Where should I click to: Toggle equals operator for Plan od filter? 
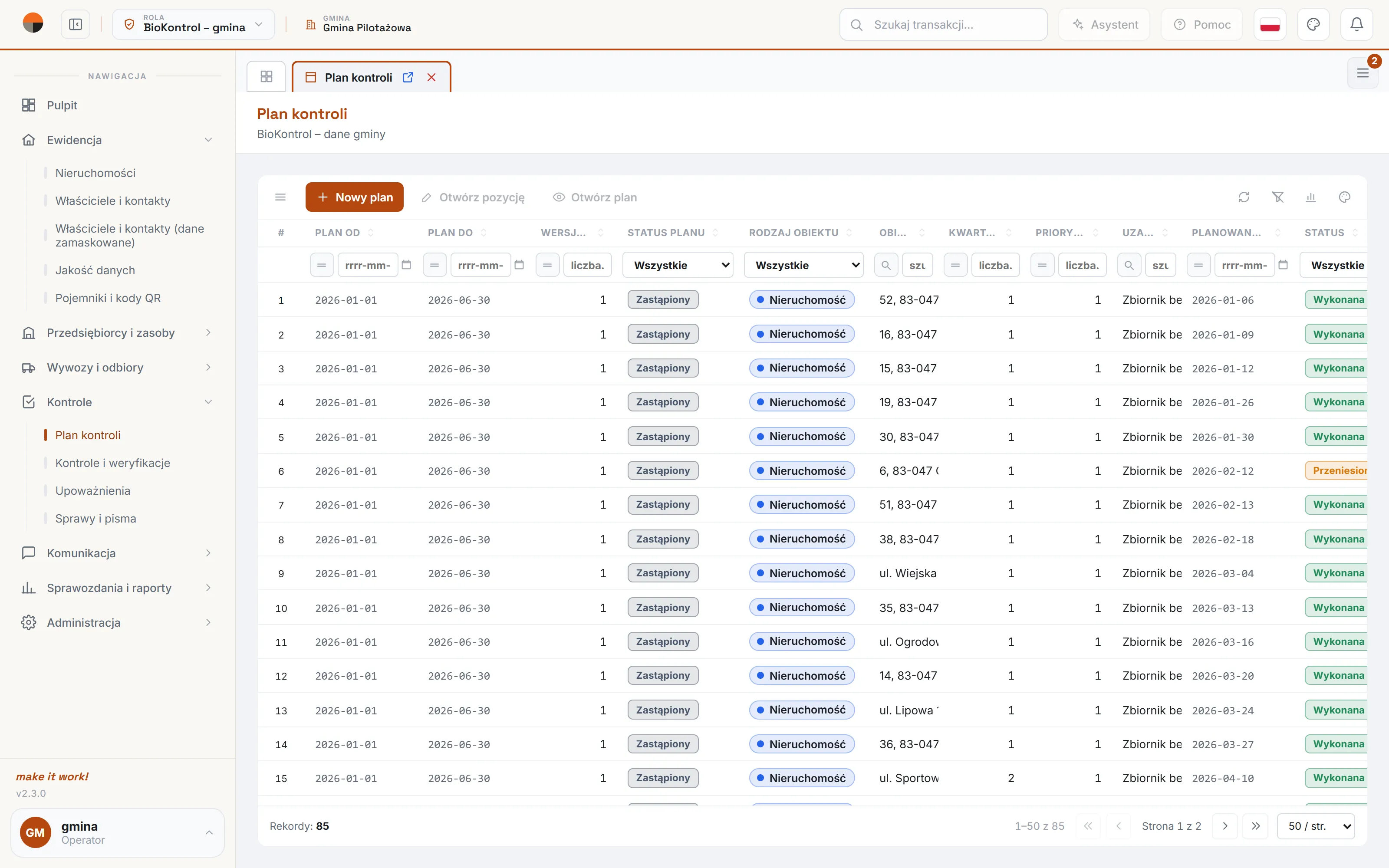coord(322,265)
